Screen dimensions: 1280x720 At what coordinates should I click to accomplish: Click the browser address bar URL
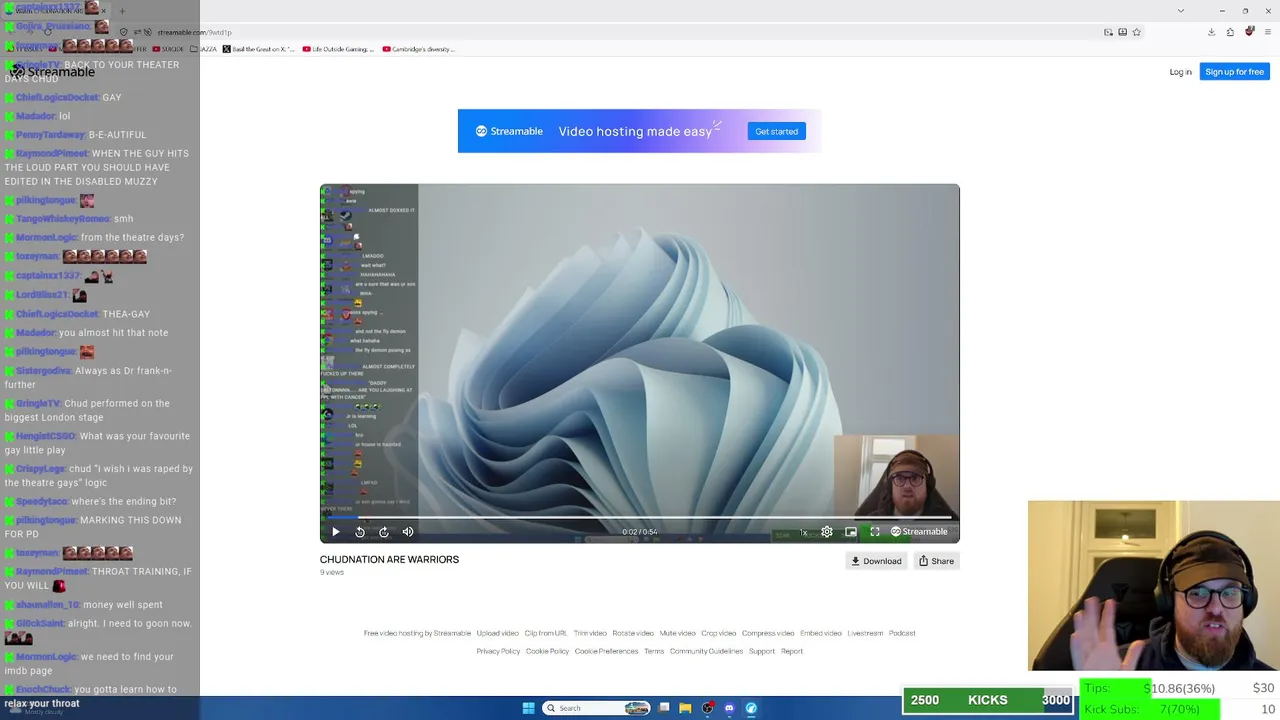coord(194,32)
